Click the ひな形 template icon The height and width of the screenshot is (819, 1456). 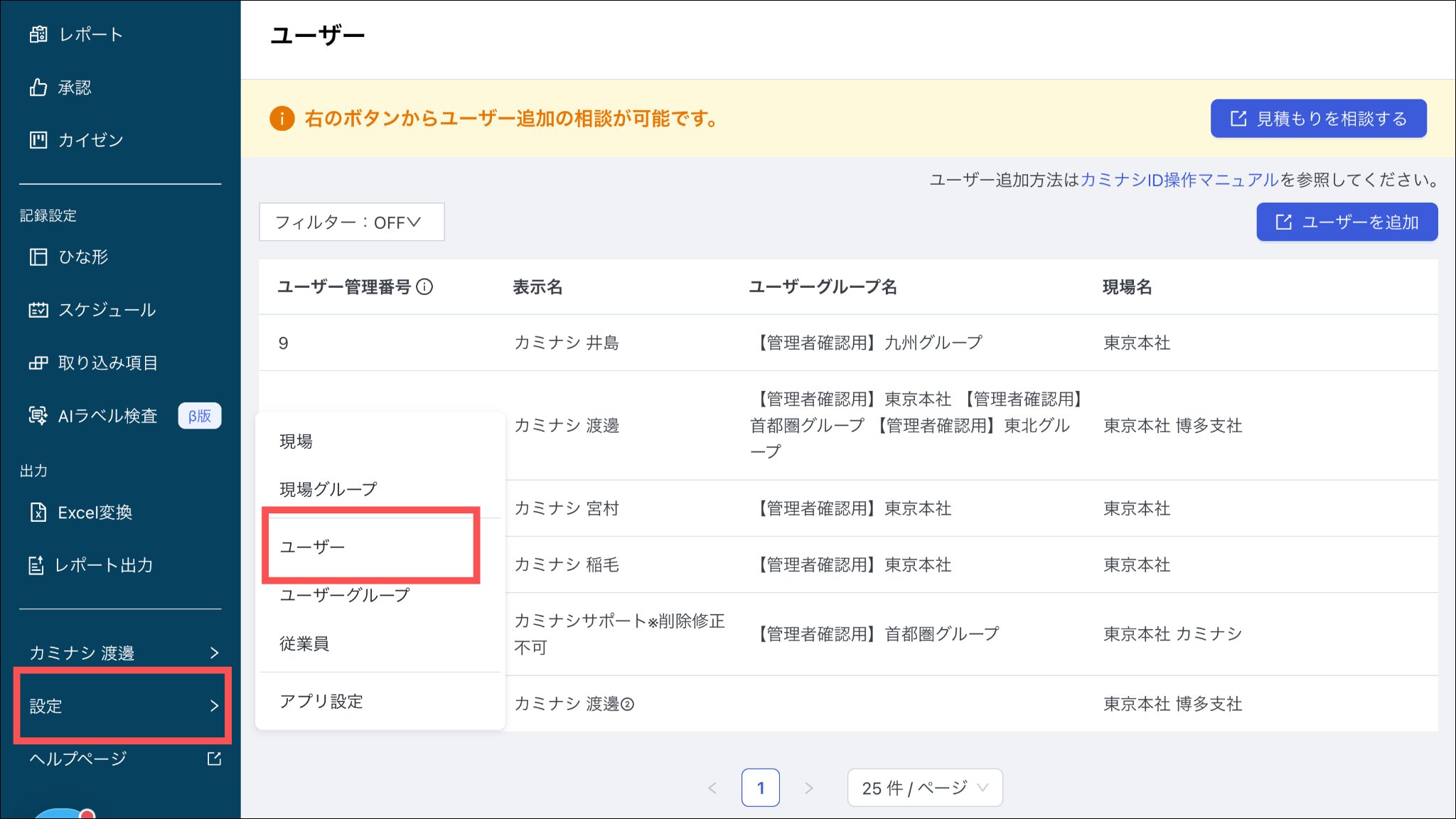pos(38,257)
